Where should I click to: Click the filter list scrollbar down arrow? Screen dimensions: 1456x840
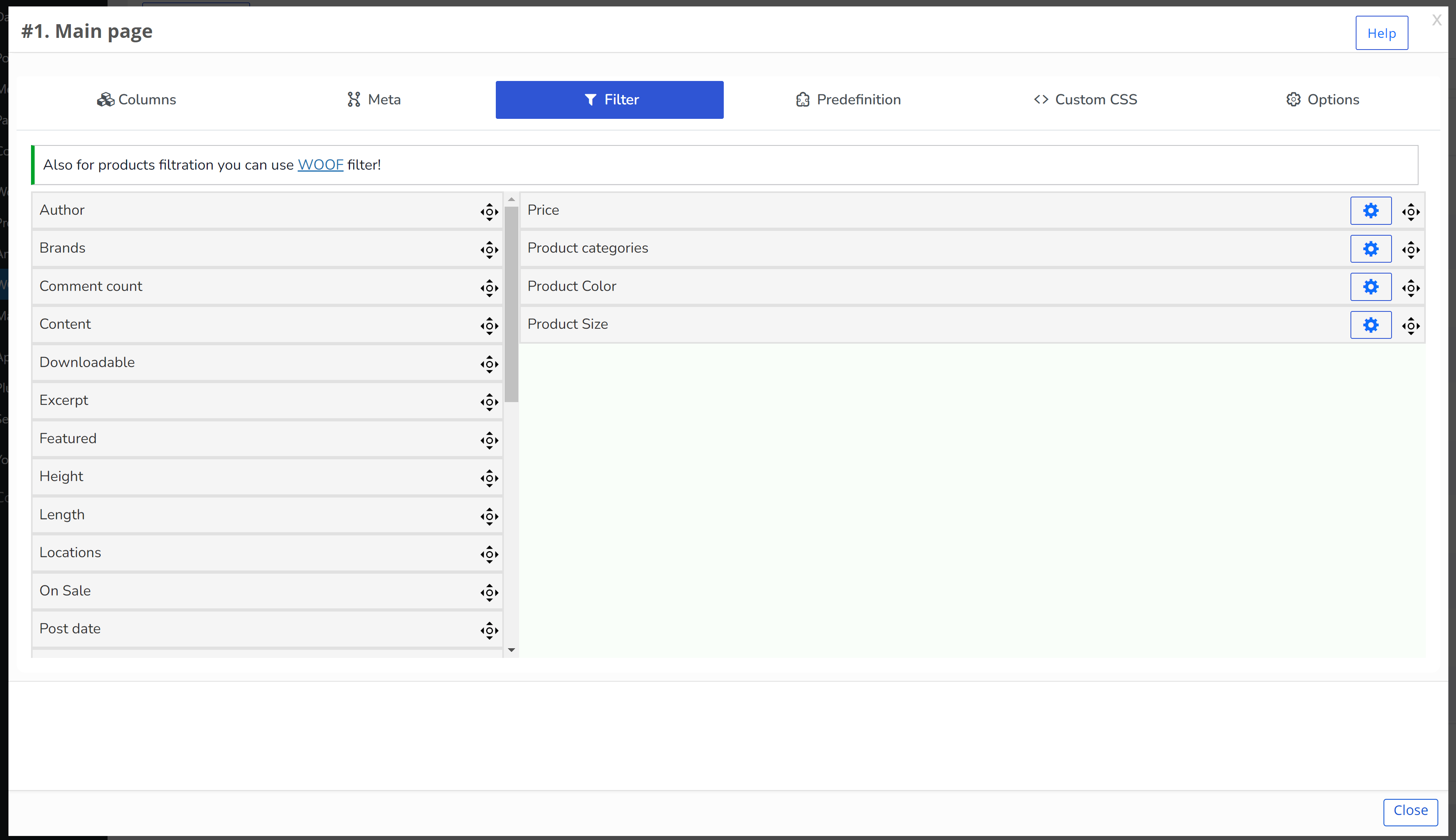[511, 650]
